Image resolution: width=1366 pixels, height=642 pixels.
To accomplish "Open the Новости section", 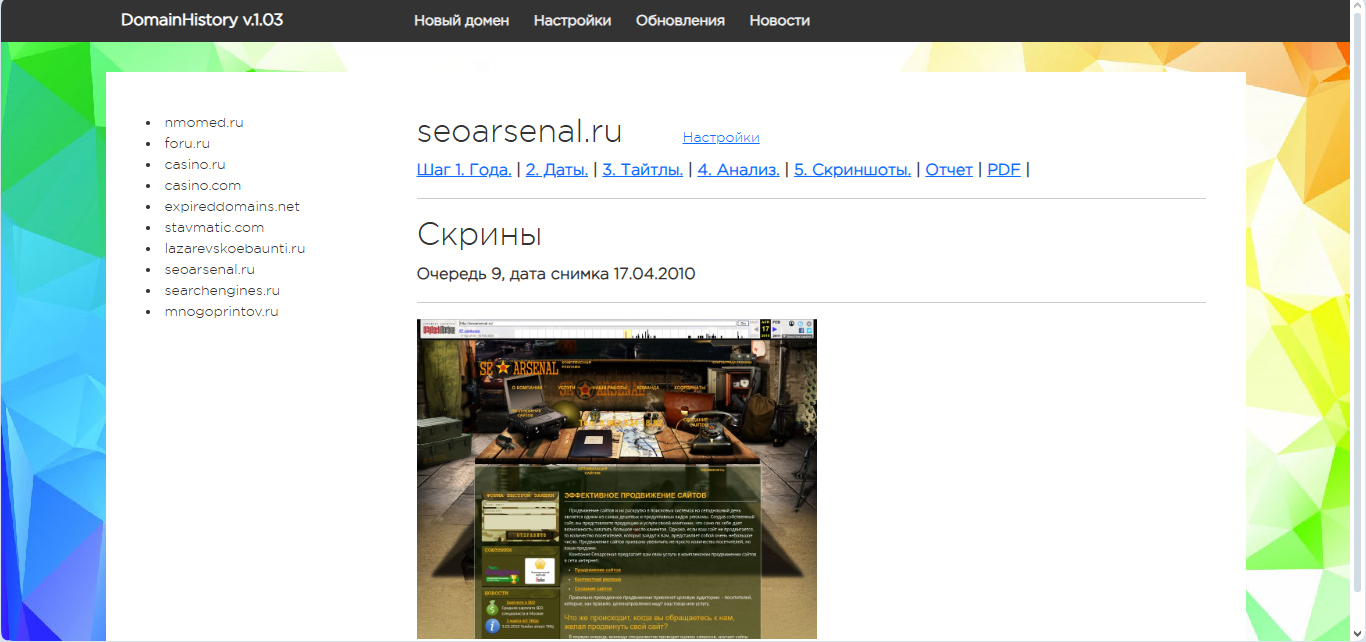I will pyautogui.click(x=779, y=21).
